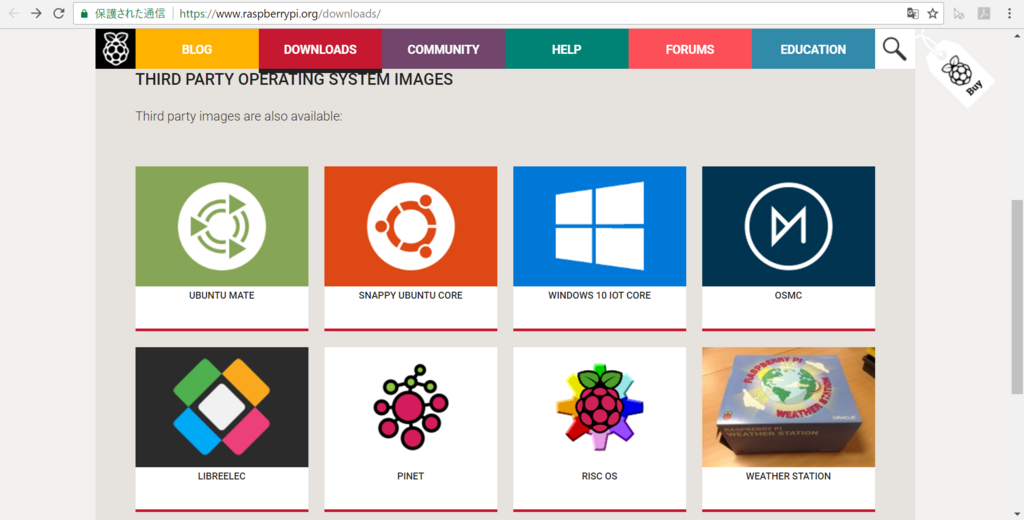
Task: Click the cursor extension icon in toolbar
Action: [959, 13]
